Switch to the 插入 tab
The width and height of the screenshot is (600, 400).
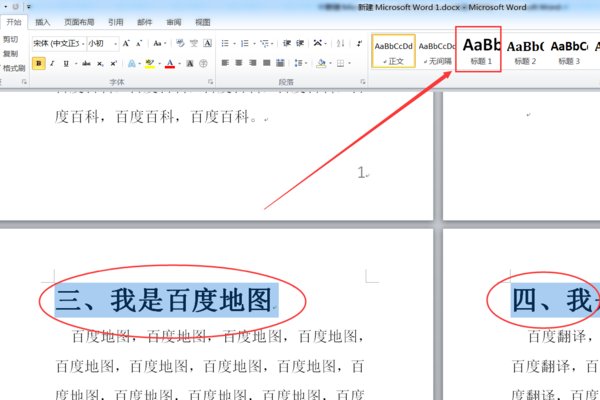click(x=42, y=22)
